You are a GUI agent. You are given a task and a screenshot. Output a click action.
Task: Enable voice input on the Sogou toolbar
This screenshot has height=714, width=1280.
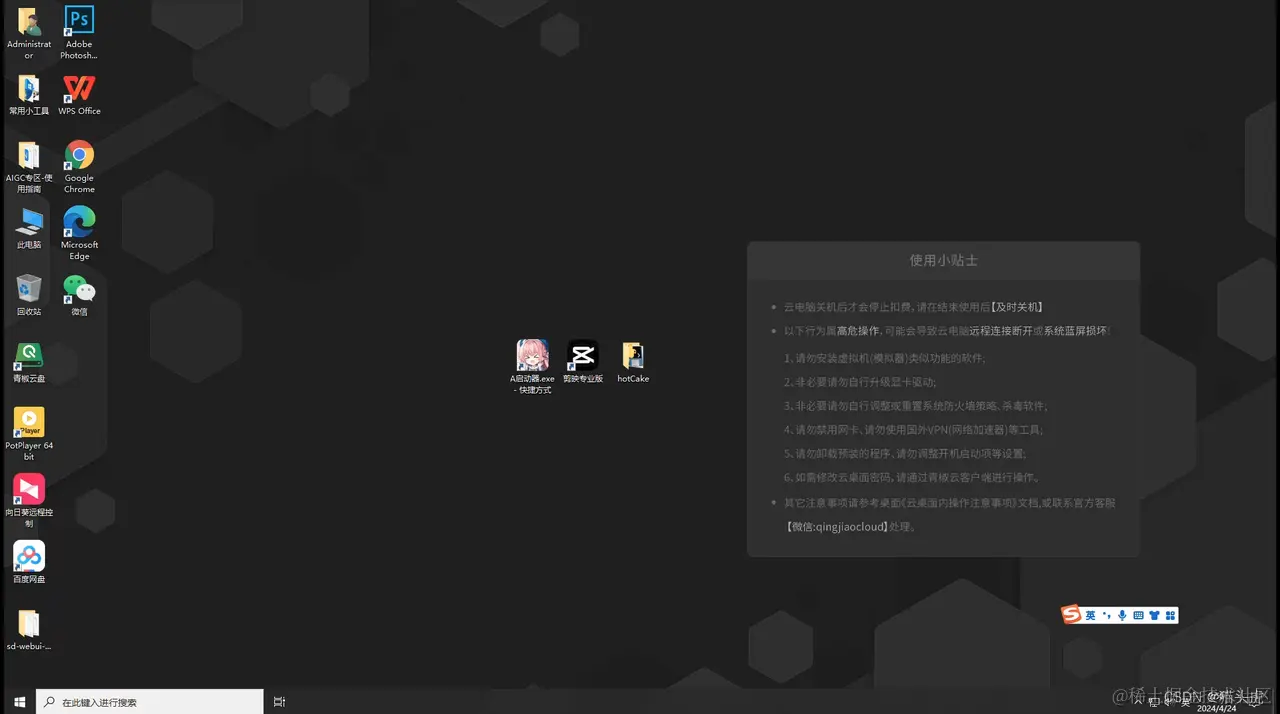pyautogui.click(x=1121, y=614)
